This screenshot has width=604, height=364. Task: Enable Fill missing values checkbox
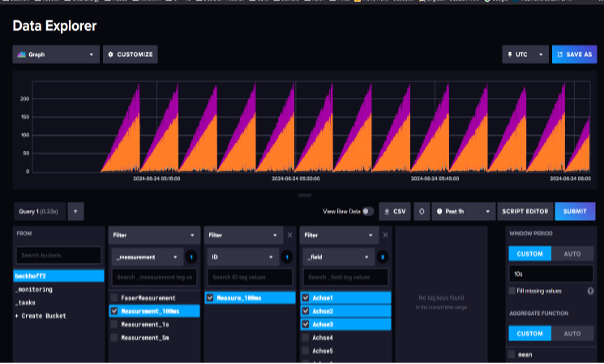tap(512, 291)
